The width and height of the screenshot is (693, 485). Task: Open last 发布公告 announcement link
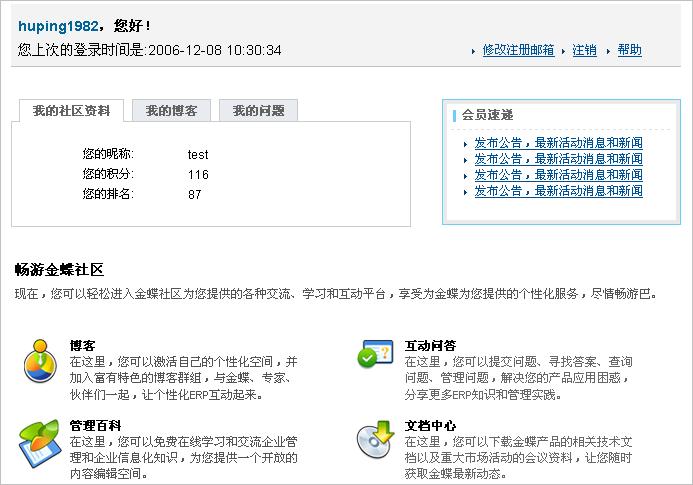[x=558, y=191]
